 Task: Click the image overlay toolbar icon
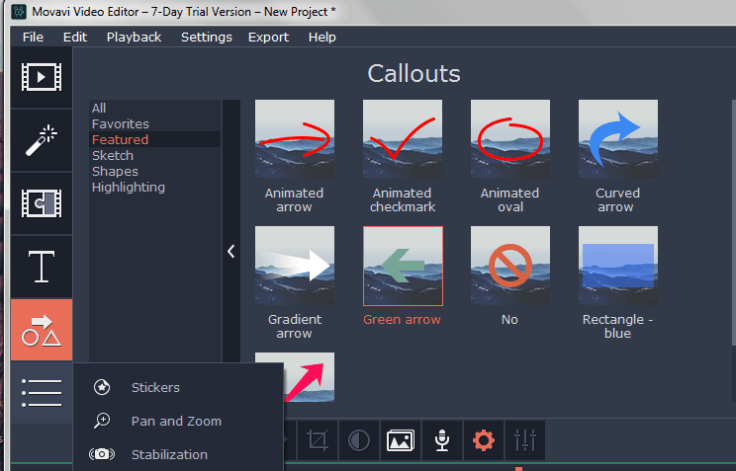pyautogui.click(x=400, y=440)
